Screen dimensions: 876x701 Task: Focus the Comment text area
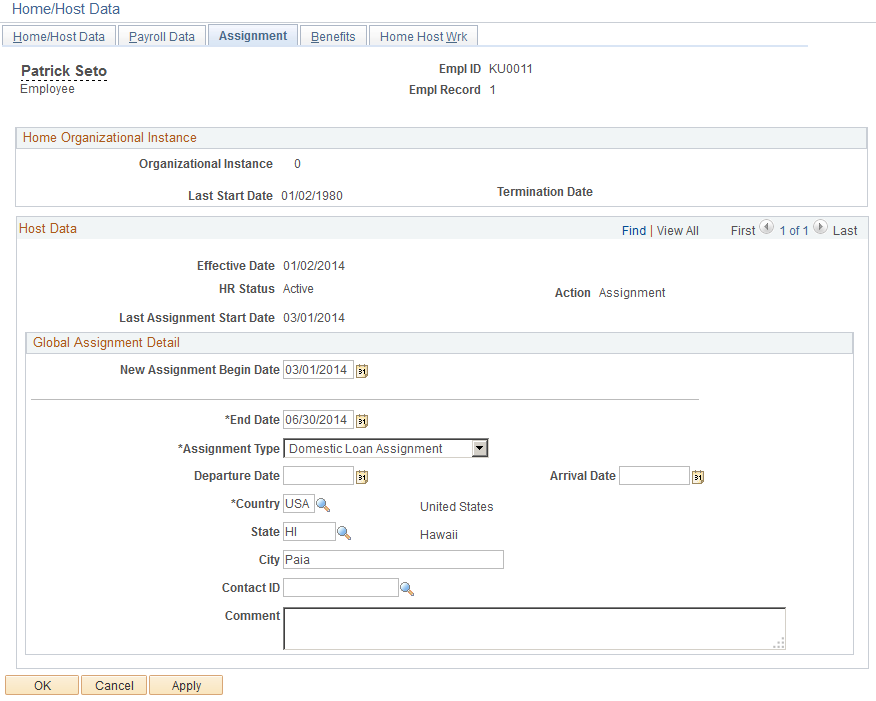click(534, 629)
